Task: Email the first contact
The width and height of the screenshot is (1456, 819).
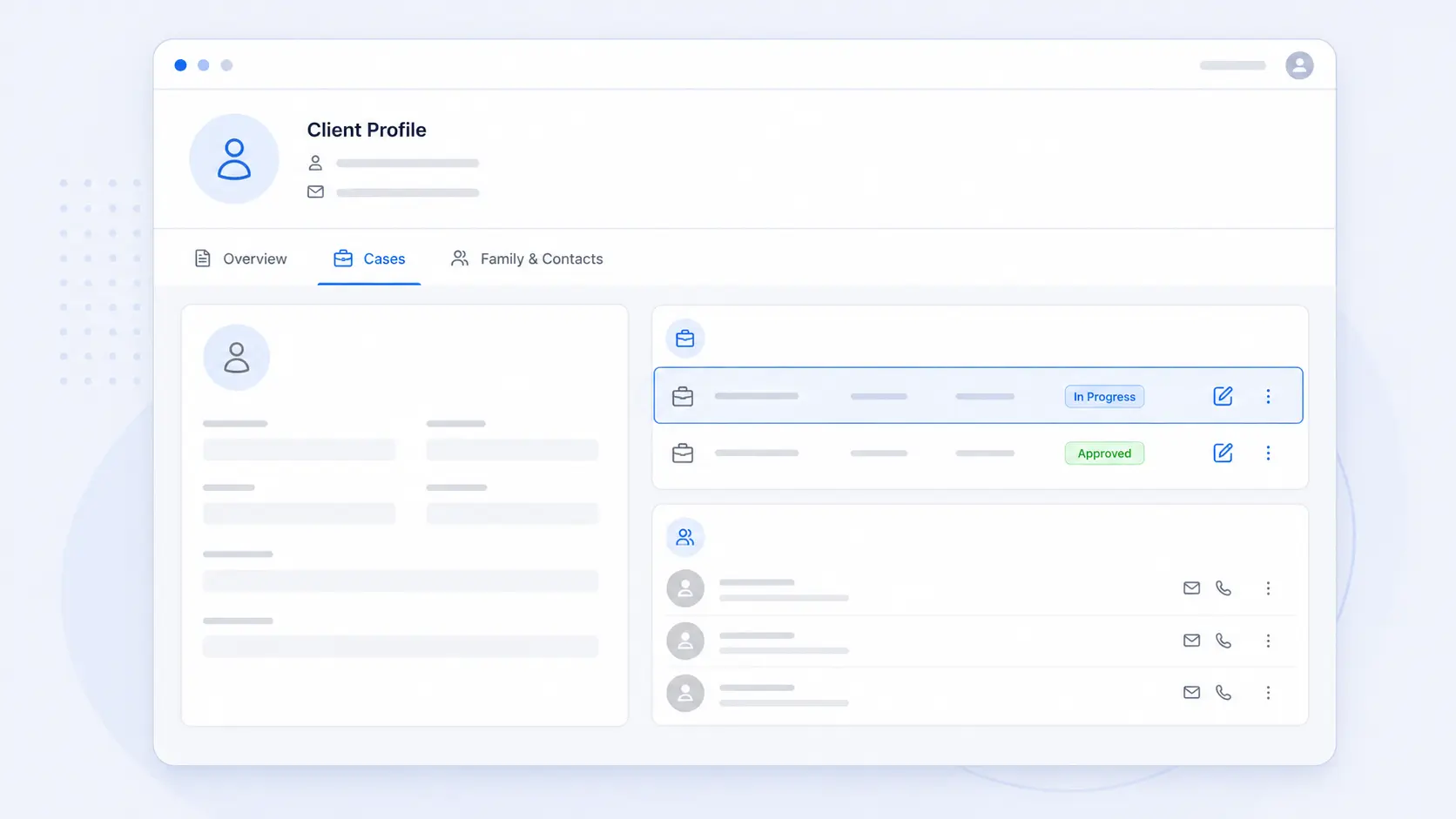Action: (1191, 588)
